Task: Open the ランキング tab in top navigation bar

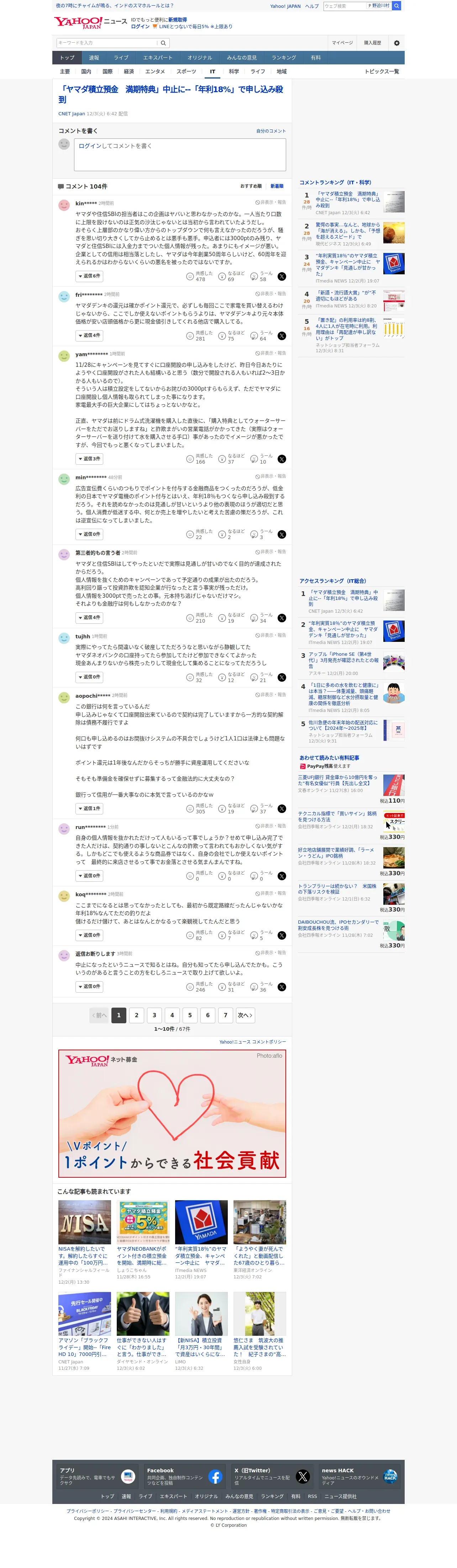Action: click(x=284, y=58)
